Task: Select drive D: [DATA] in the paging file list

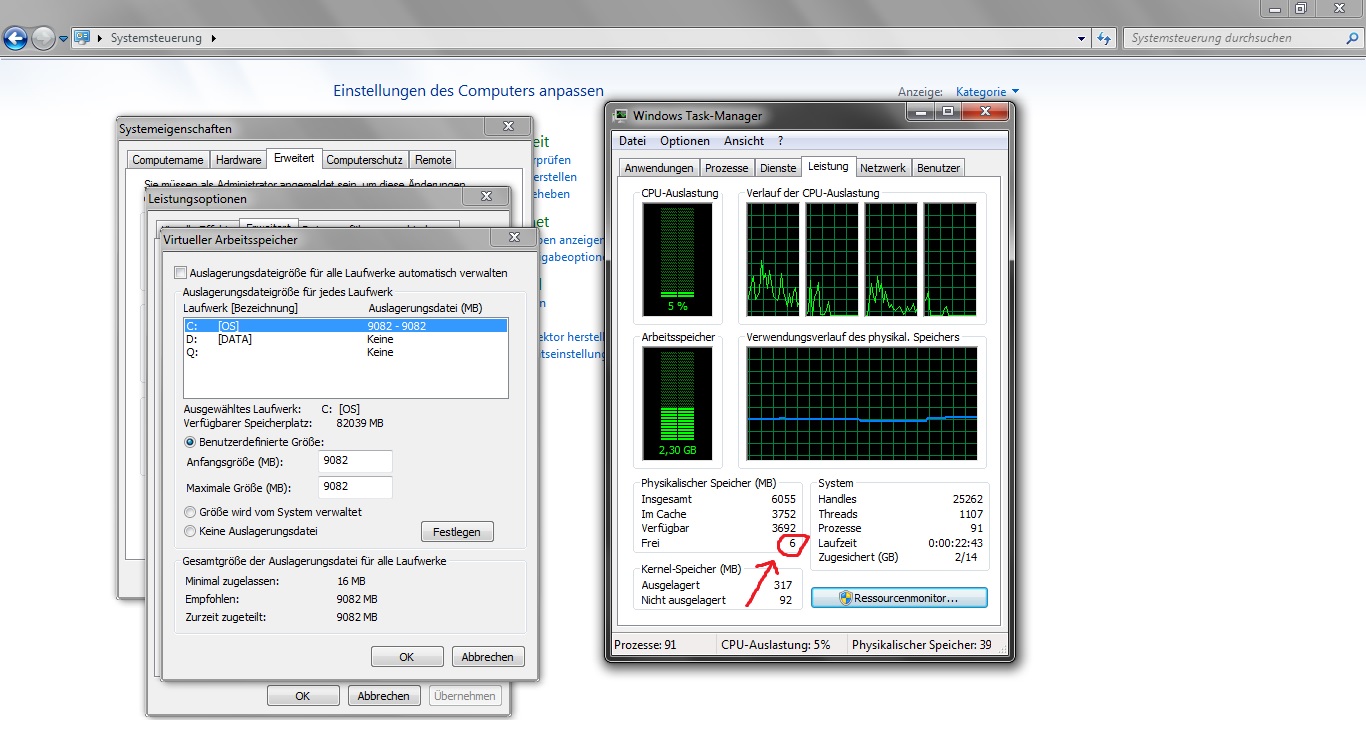Action: (x=345, y=339)
